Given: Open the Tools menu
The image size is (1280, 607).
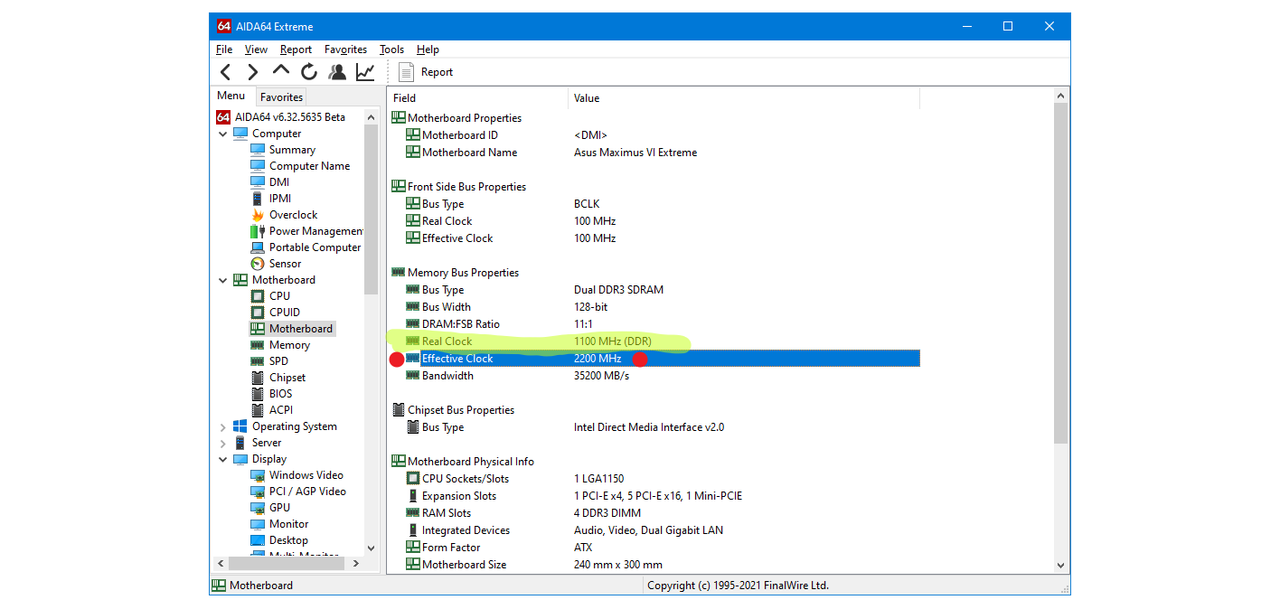Looking at the screenshot, I should pos(392,49).
